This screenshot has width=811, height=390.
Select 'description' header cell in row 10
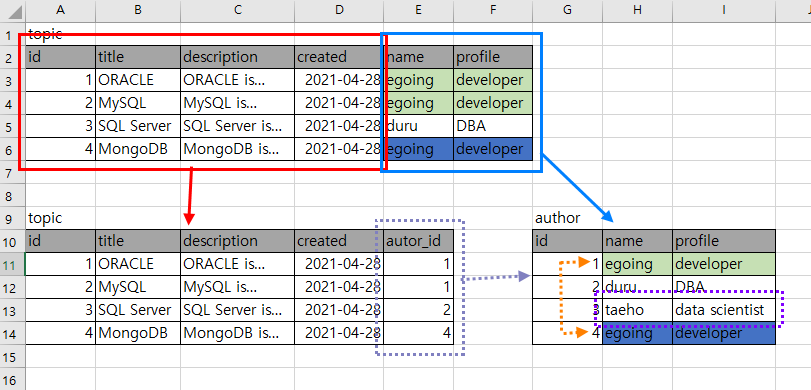pos(238,242)
